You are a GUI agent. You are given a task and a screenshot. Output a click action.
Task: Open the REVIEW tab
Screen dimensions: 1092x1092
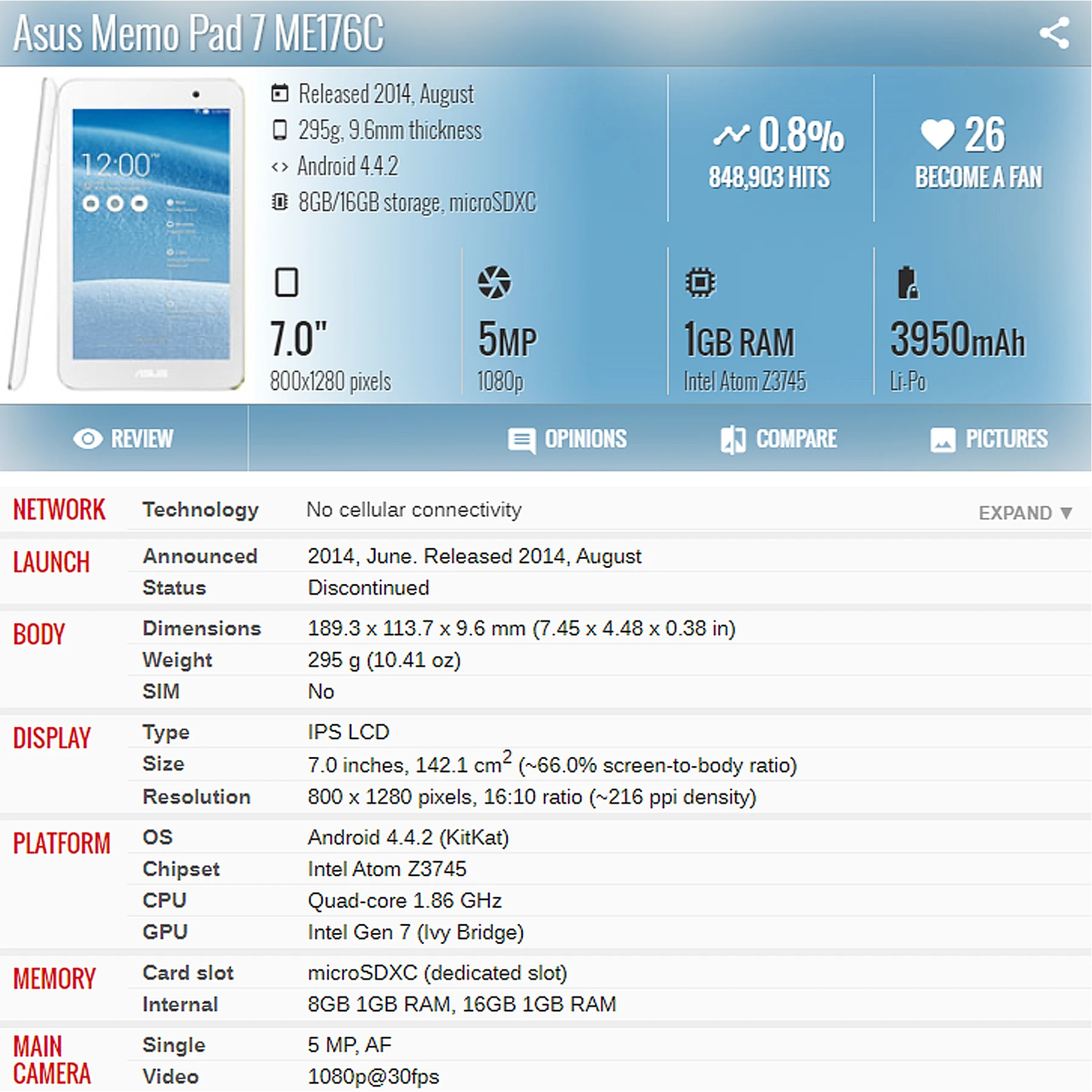(124, 439)
